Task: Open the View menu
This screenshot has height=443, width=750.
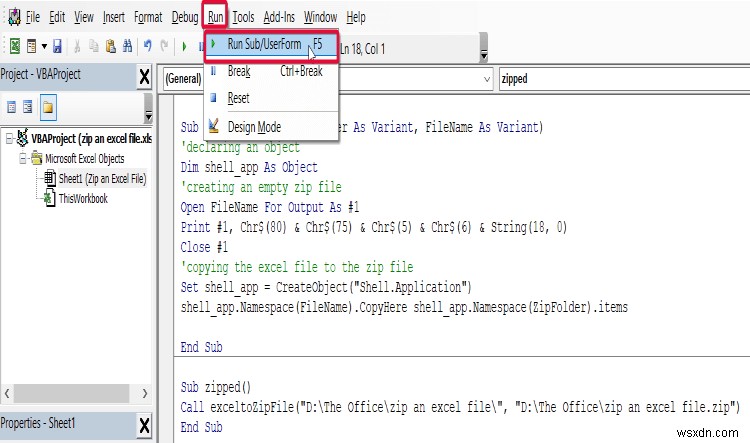Action: click(84, 17)
